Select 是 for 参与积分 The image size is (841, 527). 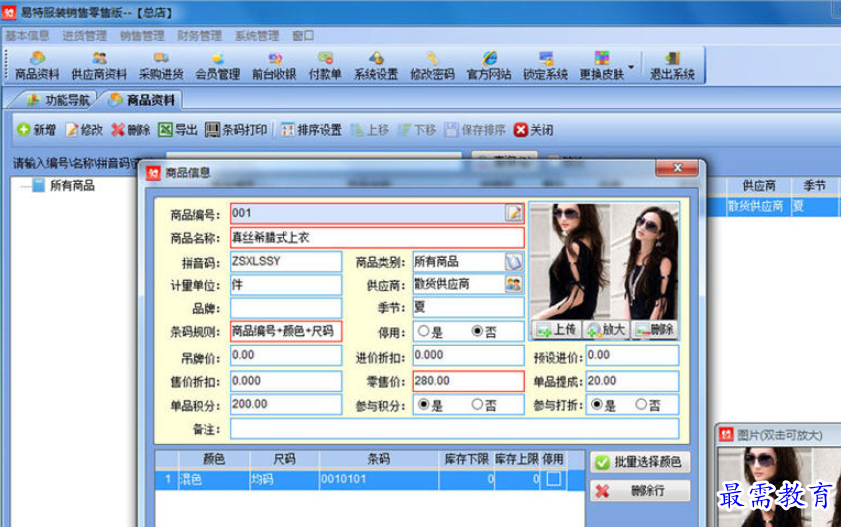424,405
